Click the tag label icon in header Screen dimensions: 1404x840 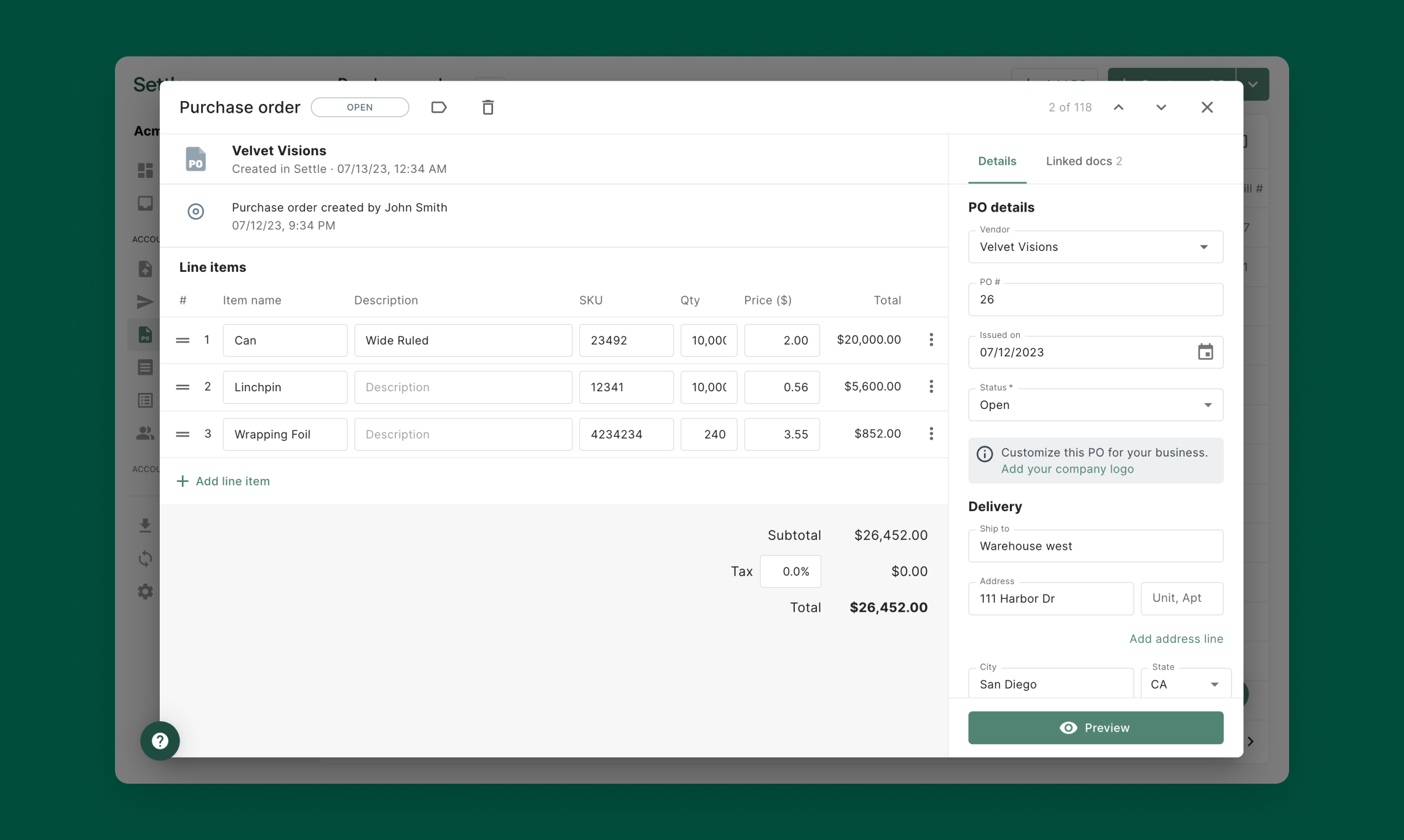(x=439, y=107)
